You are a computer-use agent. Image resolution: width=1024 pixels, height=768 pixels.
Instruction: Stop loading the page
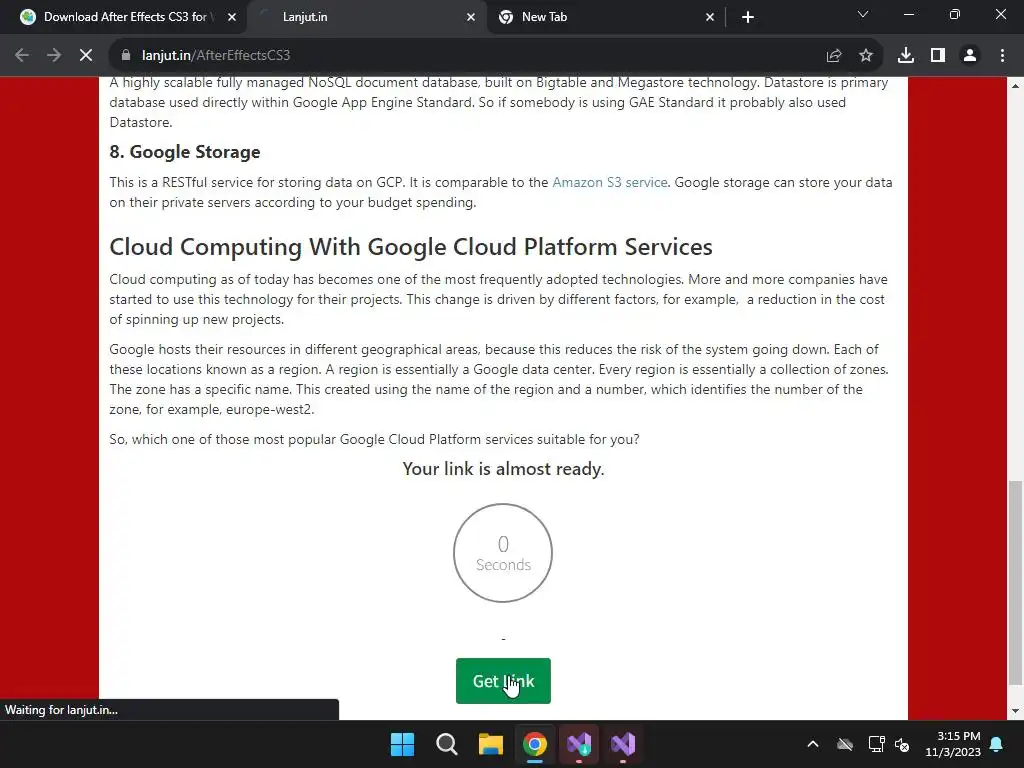(86, 55)
